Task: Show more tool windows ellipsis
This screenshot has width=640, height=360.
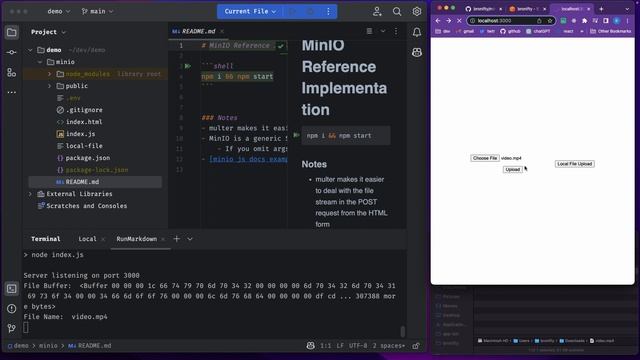Action: tap(11, 92)
